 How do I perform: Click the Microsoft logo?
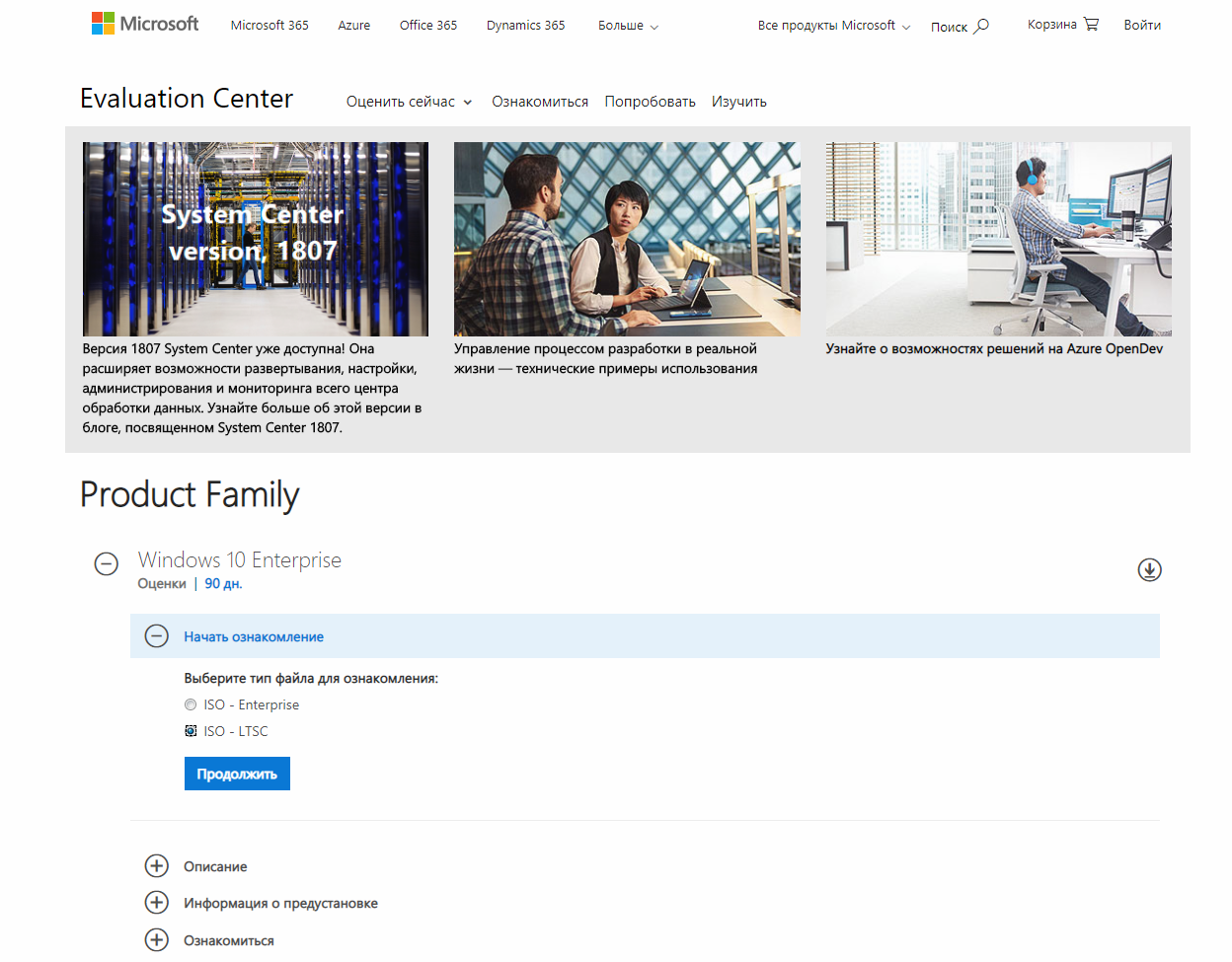145,24
